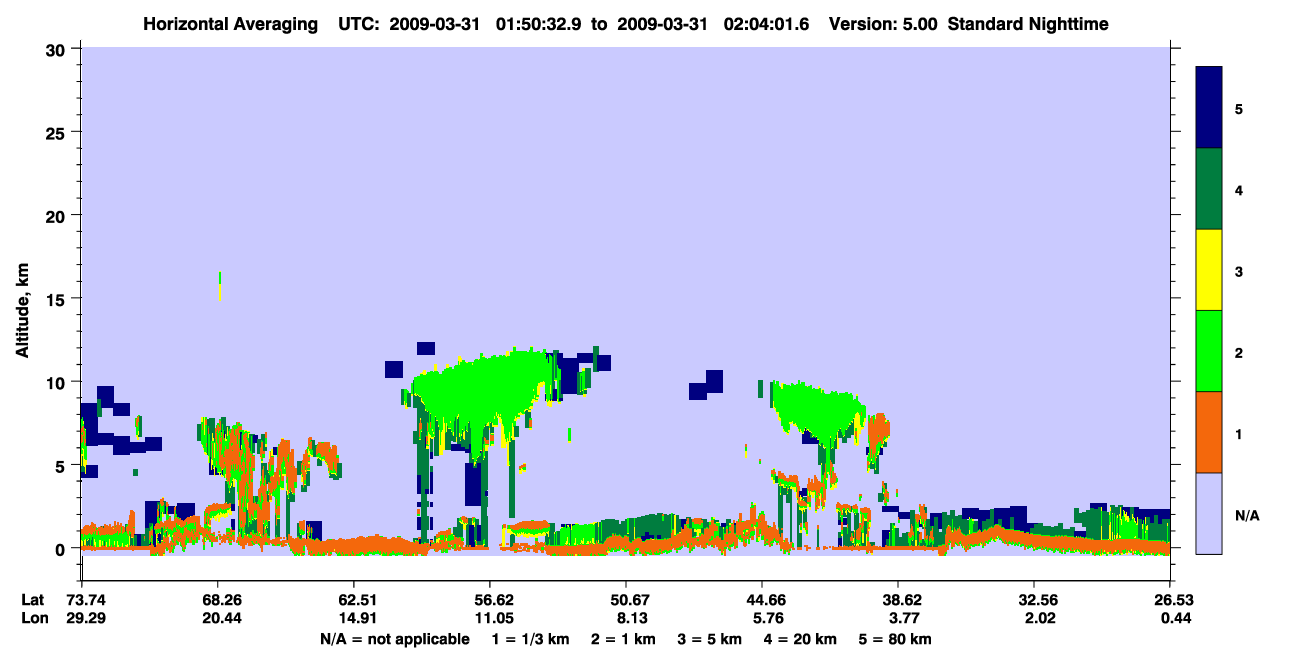Click the '2 = 1 km' legend text
This screenshot has height=667, width=1300.
click(624, 639)
